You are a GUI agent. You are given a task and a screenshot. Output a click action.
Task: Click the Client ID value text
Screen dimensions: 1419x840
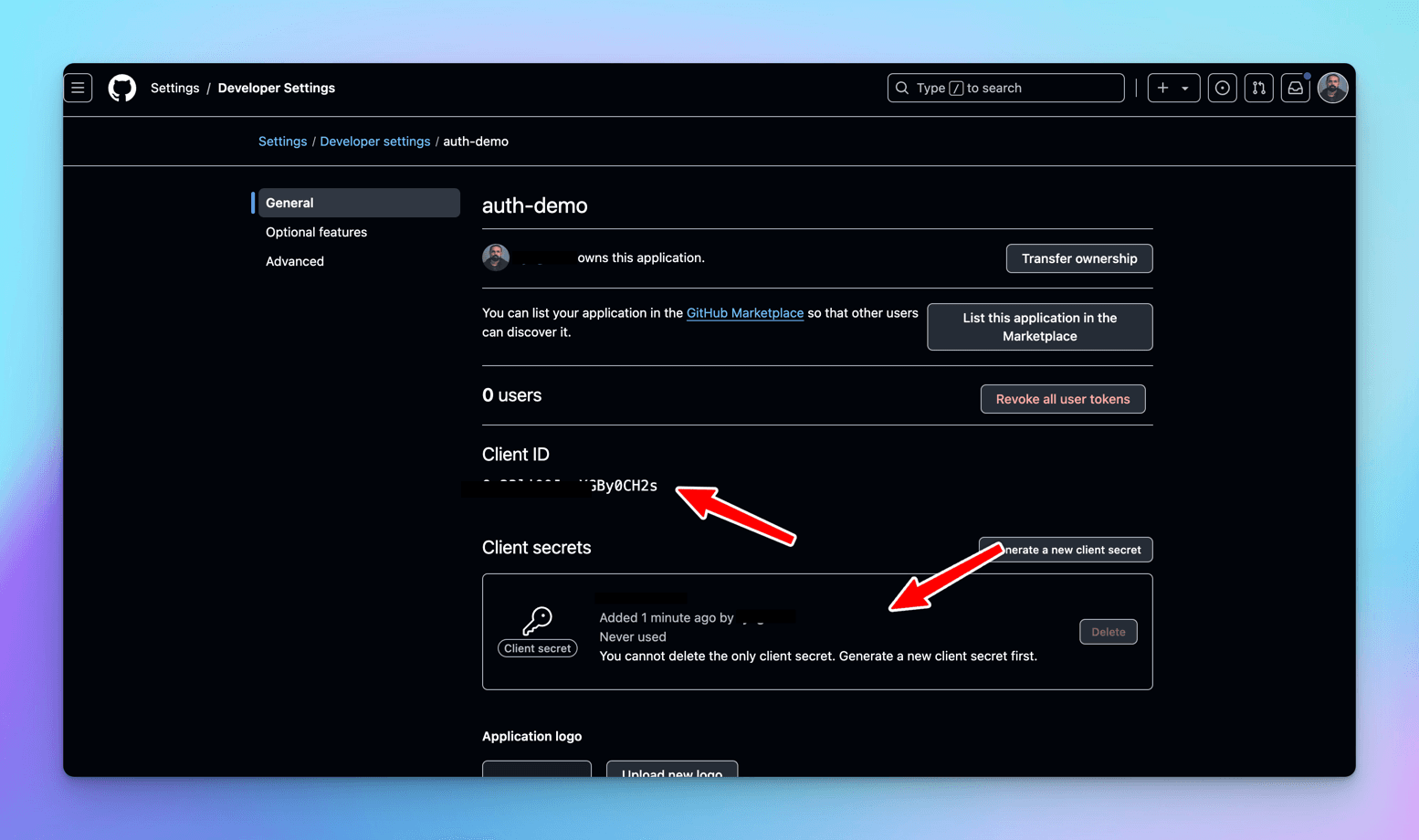(x=570, y=486)
